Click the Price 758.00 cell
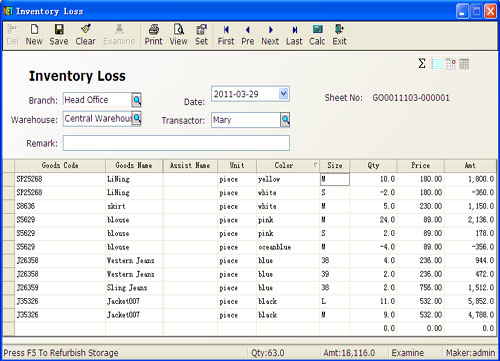500x361 pixels. (x=420, y=288)
